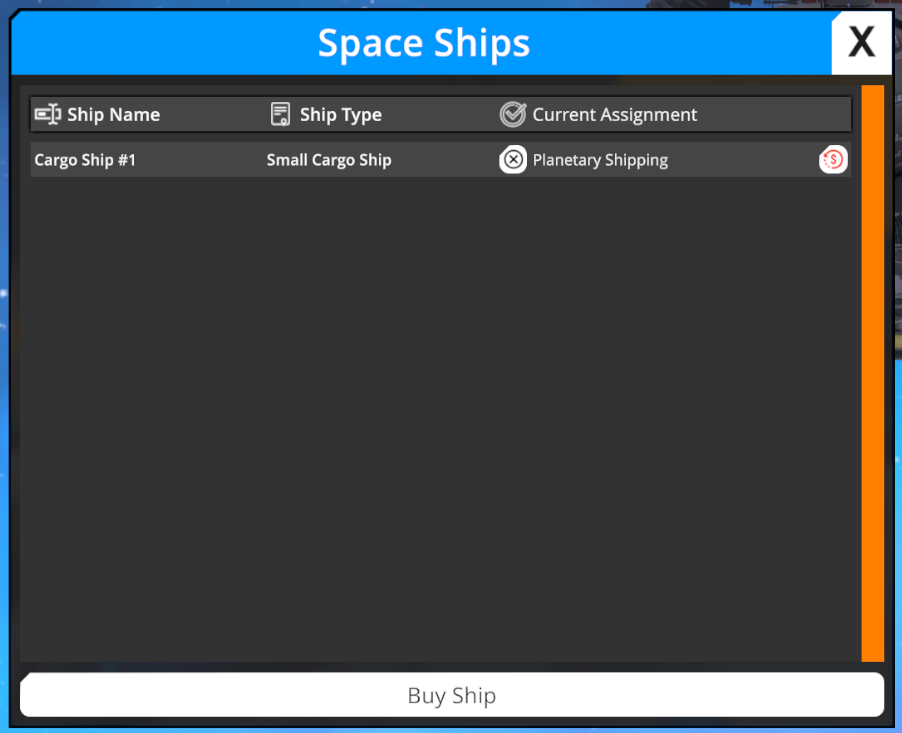The width and height of the screenshot is (902, 733).
Task: Click the Current Assignment checkmark icon
Action: (x=513, y=114)
